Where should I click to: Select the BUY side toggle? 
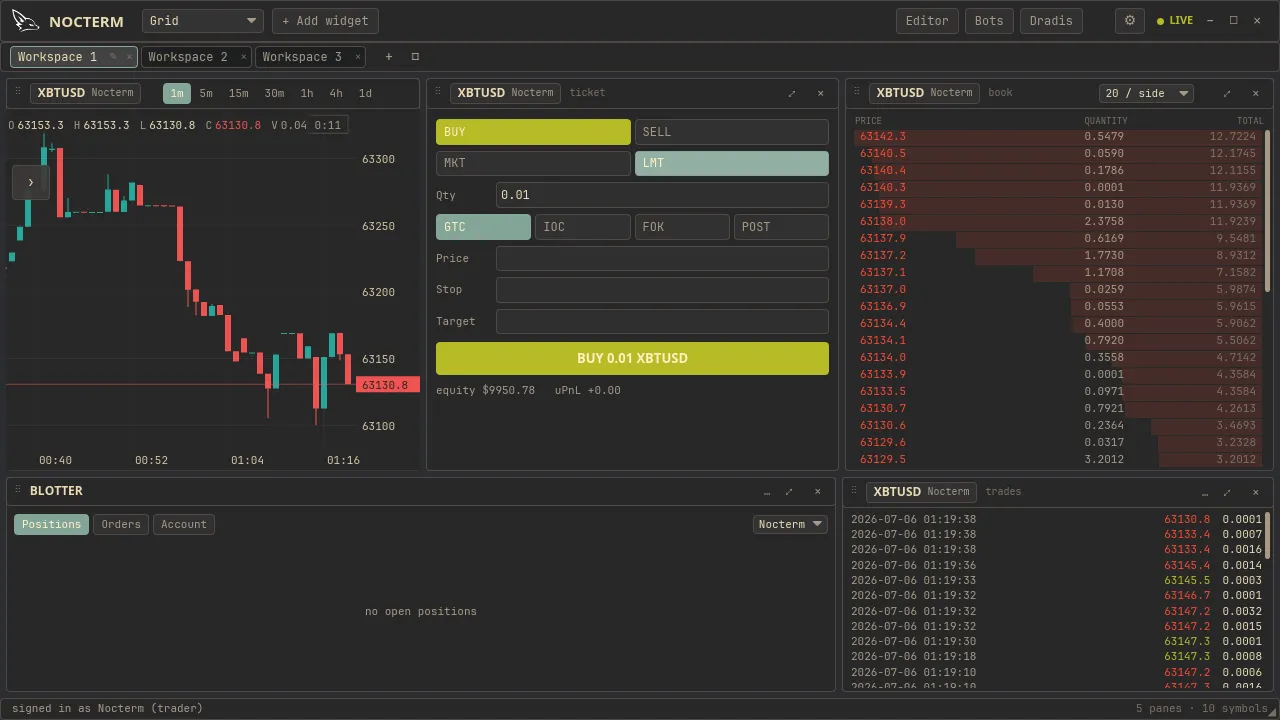click(x=533, y=132)
